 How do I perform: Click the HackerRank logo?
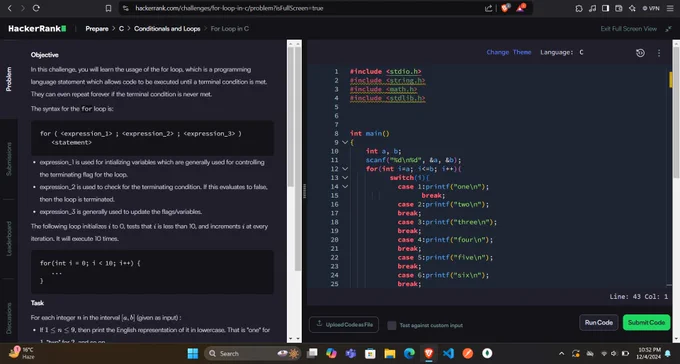37,29
